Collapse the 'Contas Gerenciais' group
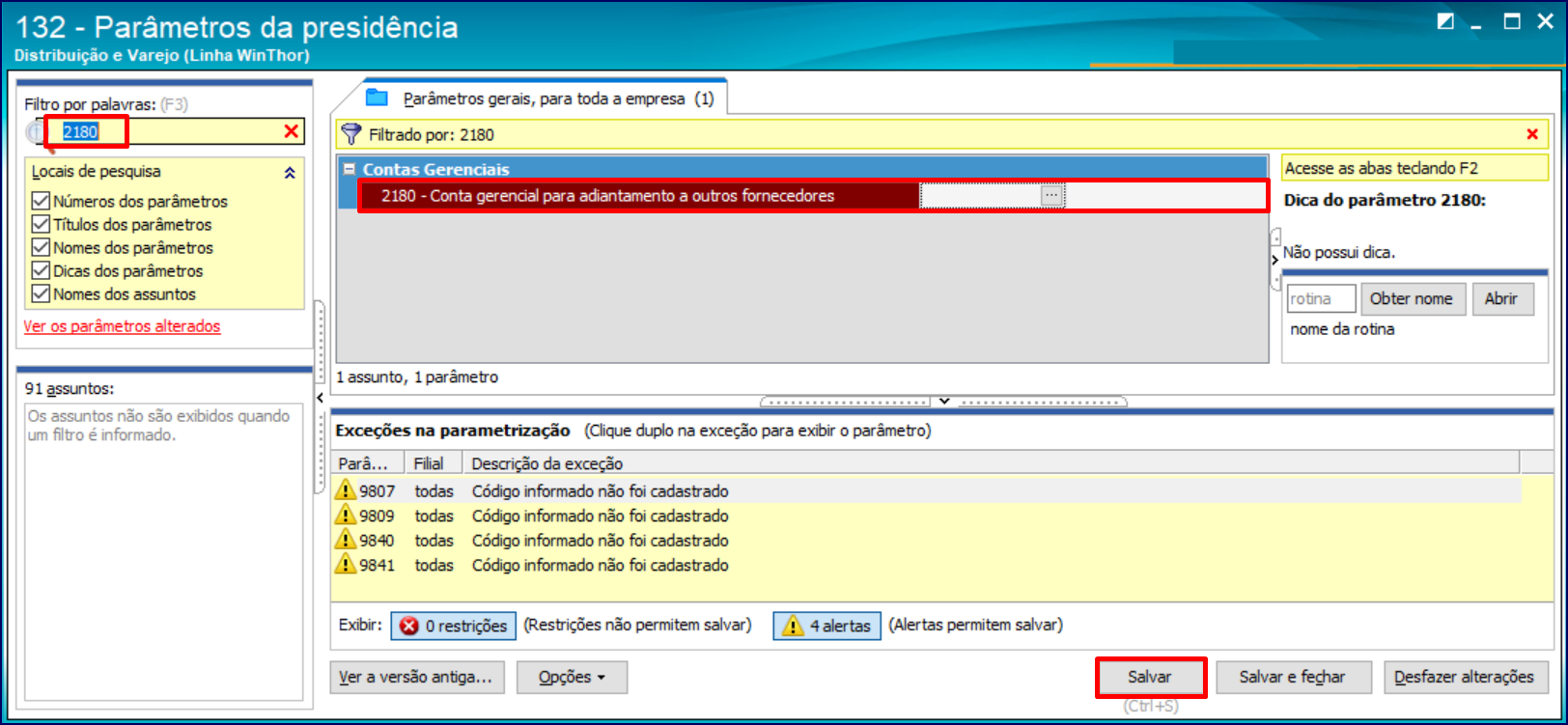 click(x=350, y=169)
